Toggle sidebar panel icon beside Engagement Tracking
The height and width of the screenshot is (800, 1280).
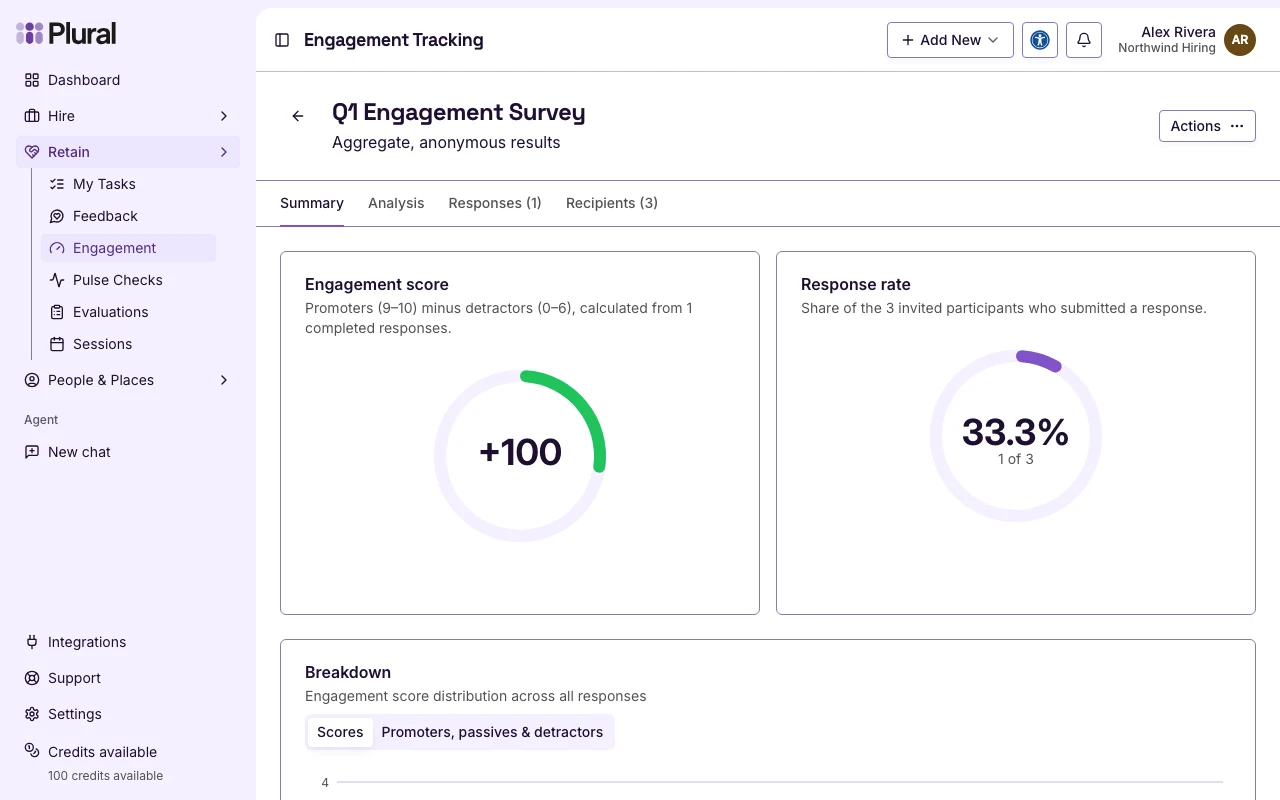pyautogui.click(x=282, y=40)
